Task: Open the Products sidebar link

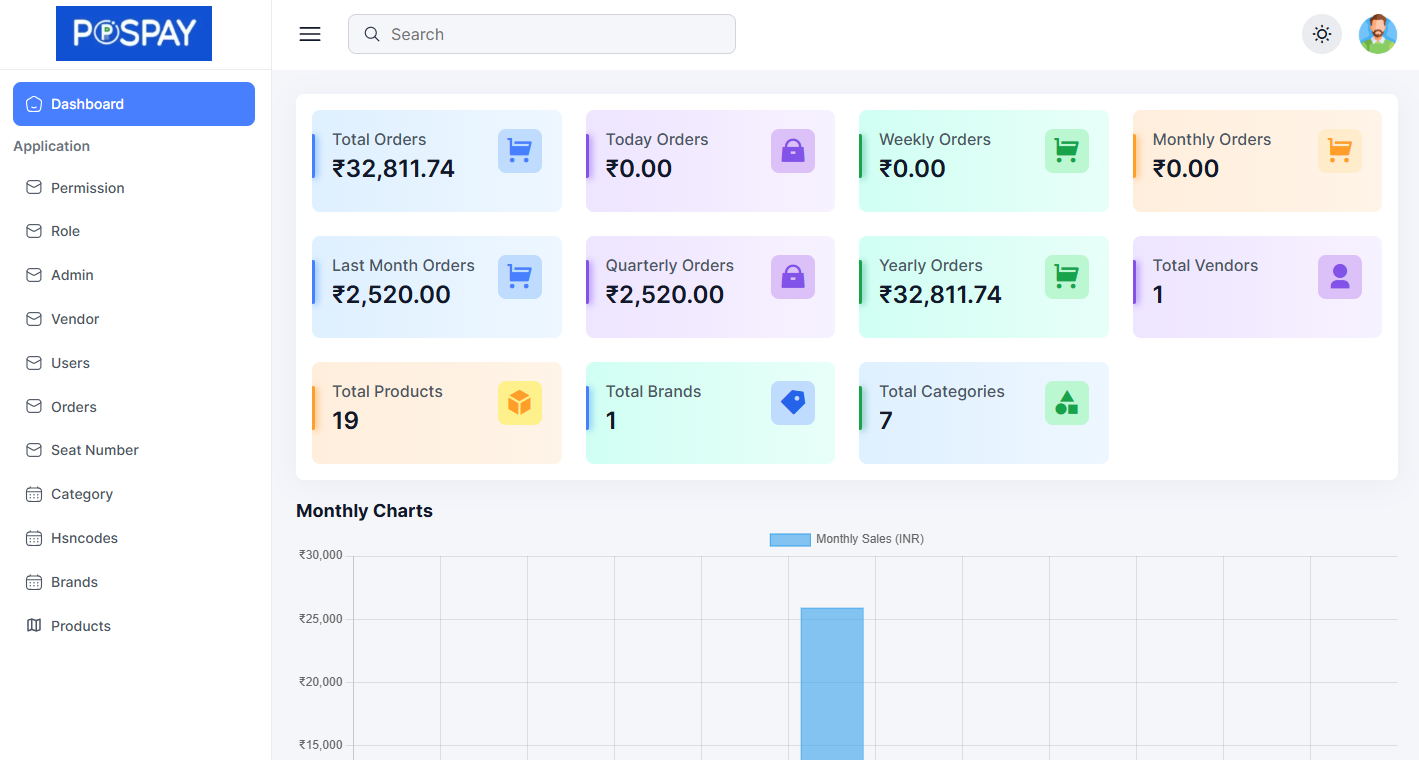Action: [80, 626]
